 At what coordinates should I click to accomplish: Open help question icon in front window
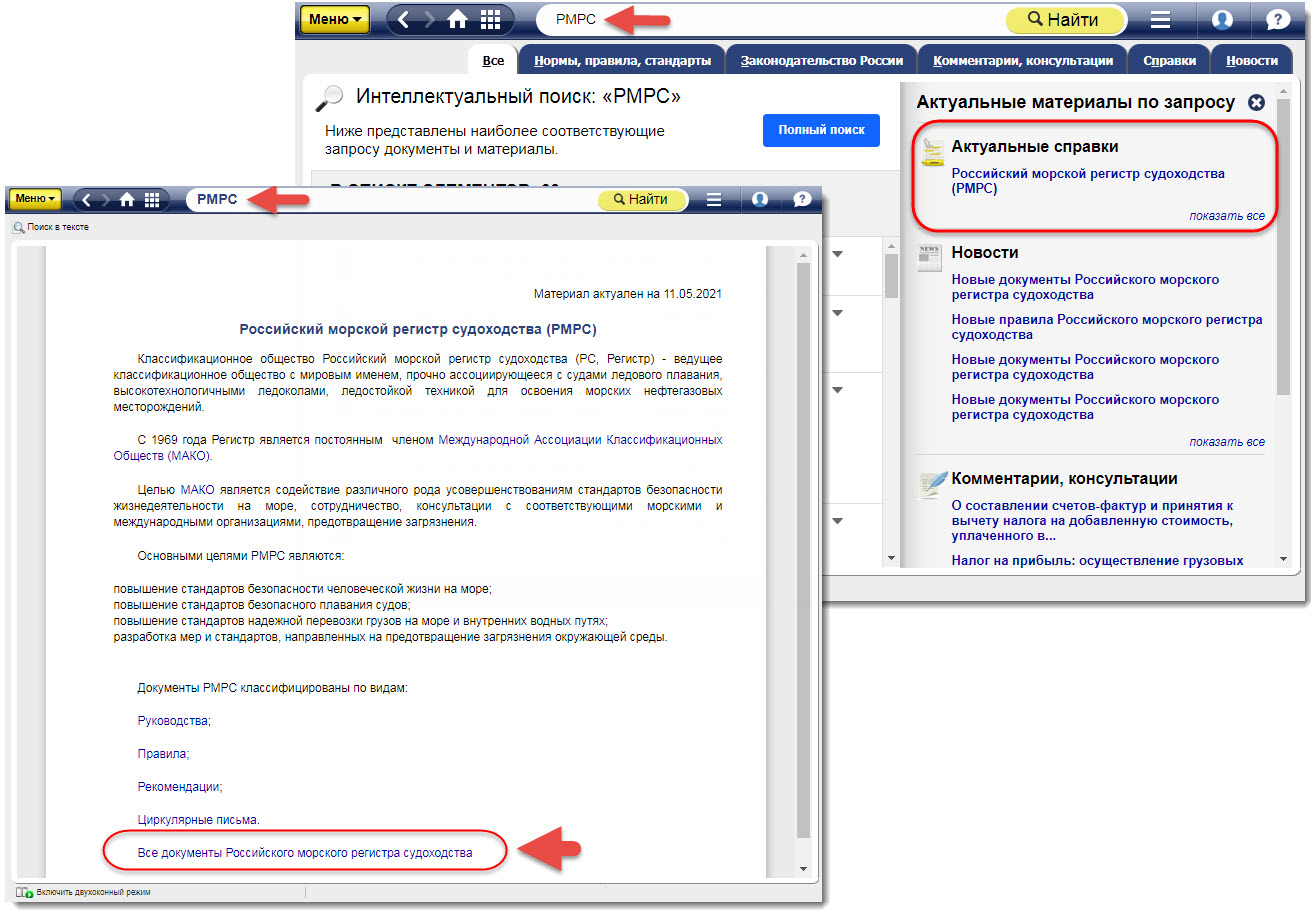point(802,199)
